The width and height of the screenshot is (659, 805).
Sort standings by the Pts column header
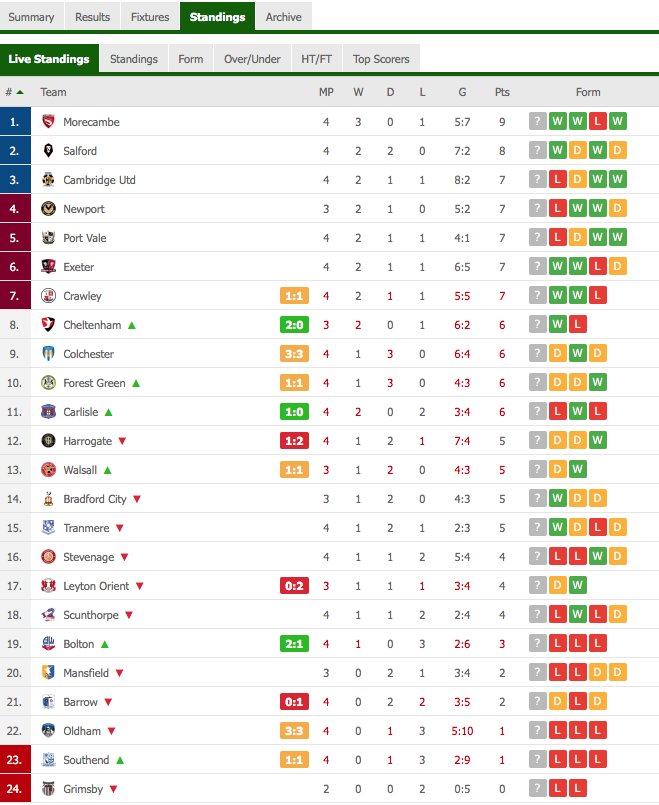tap(502, 92)
